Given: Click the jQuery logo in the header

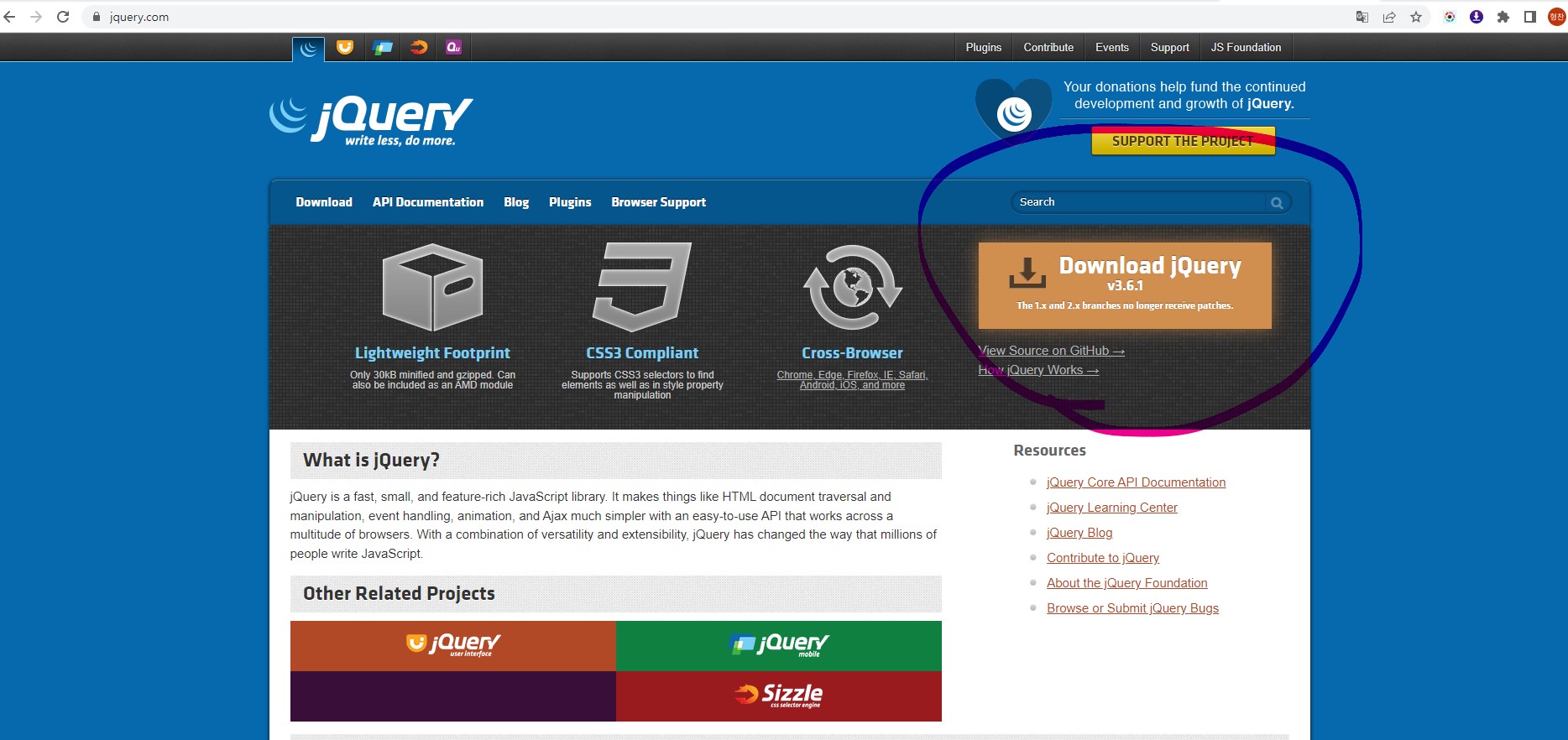Looking at the screenshot, I should (x=371, y=122).
